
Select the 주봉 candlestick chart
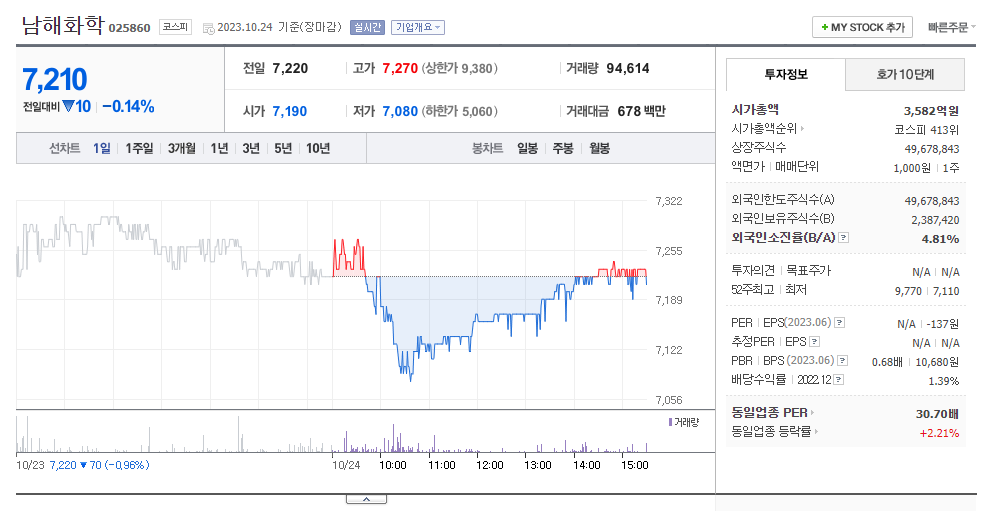563,148
